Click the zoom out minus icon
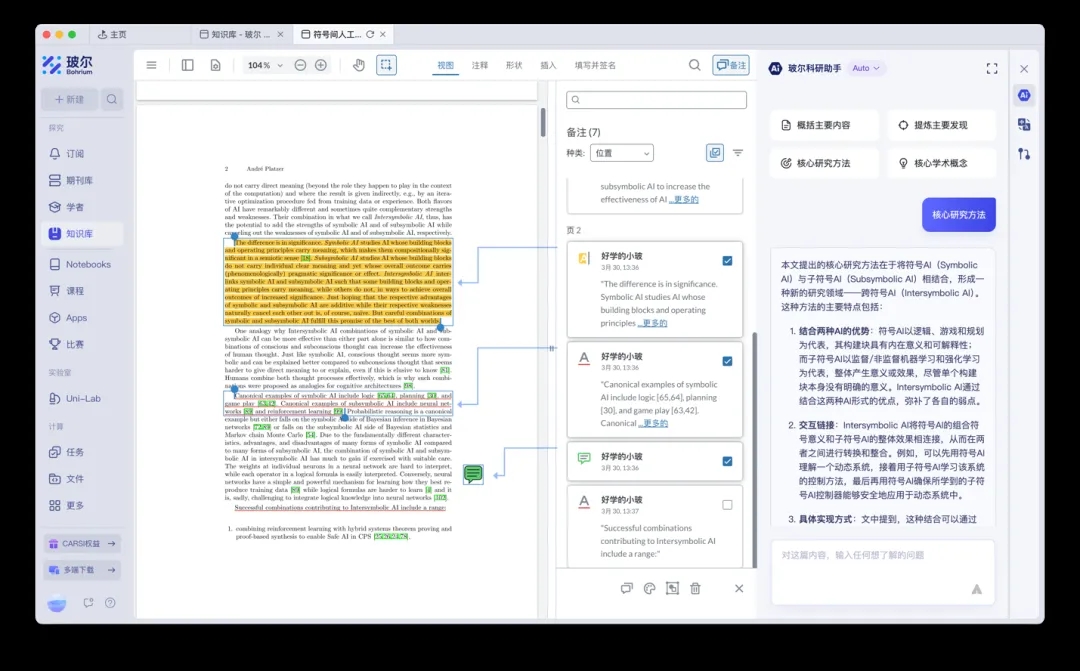The image size is (1080, 671). [300, 65]
